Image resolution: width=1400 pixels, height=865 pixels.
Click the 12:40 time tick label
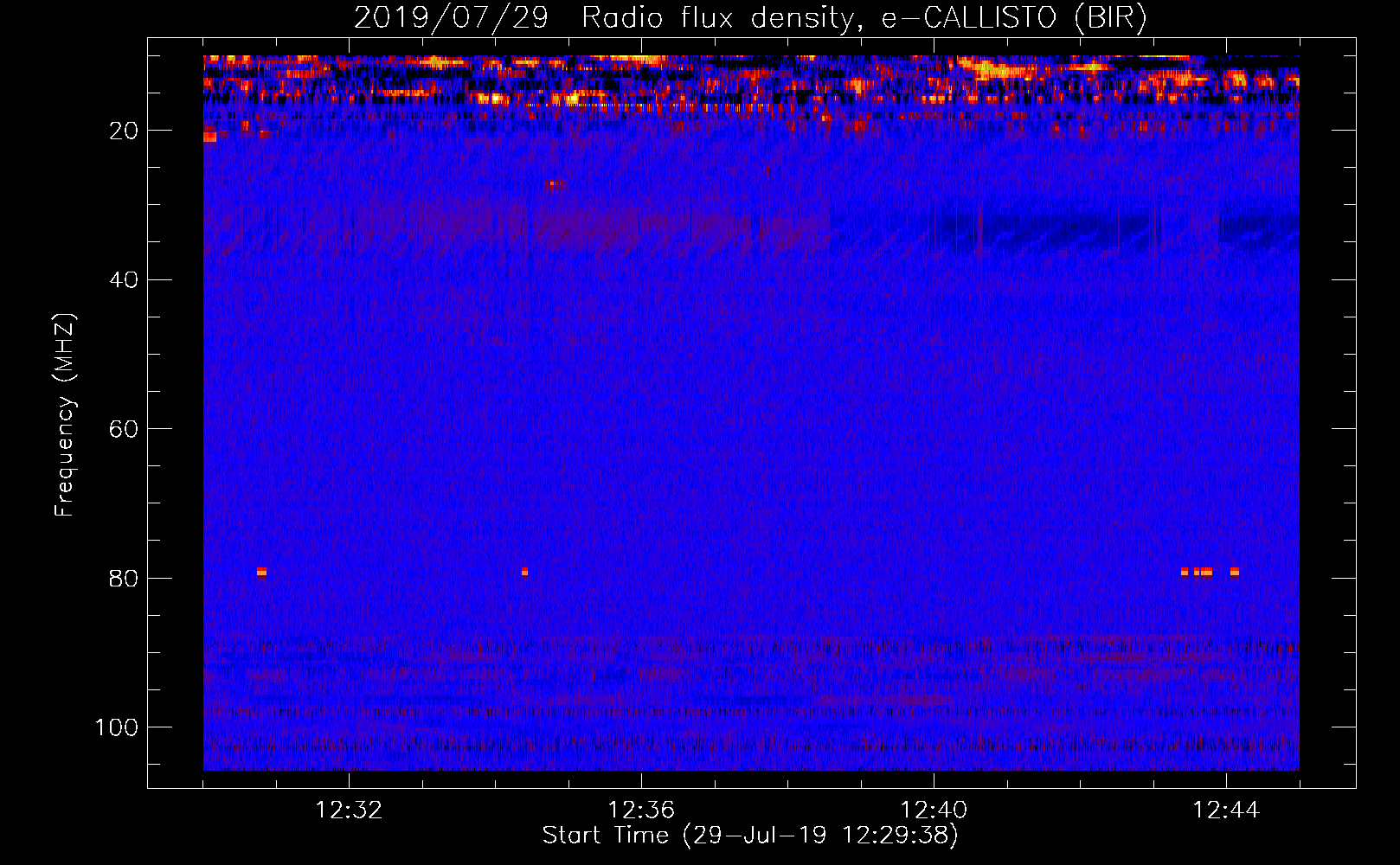(x=934, y=811)
